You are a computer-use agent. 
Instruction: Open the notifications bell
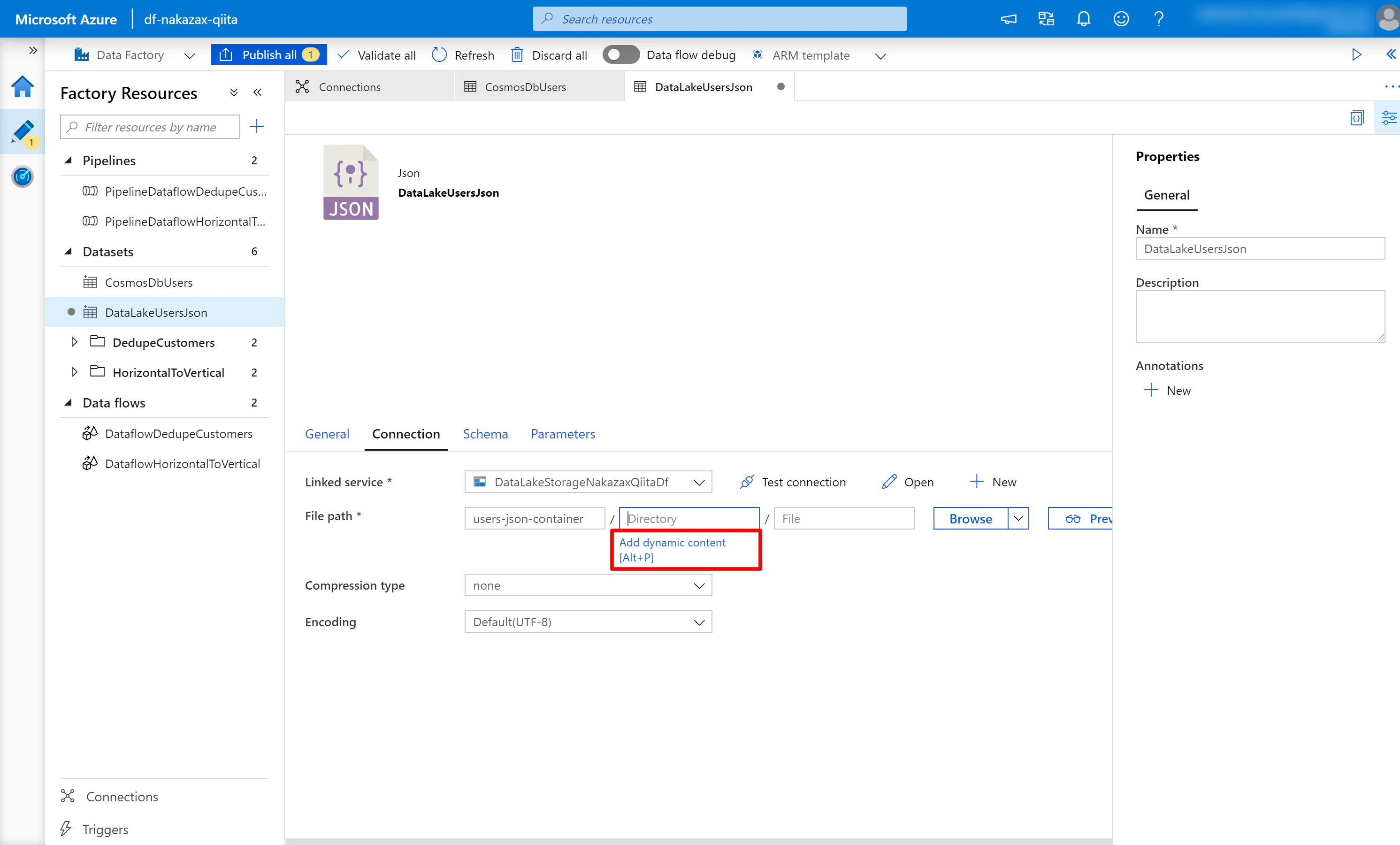click(1084, 19)
